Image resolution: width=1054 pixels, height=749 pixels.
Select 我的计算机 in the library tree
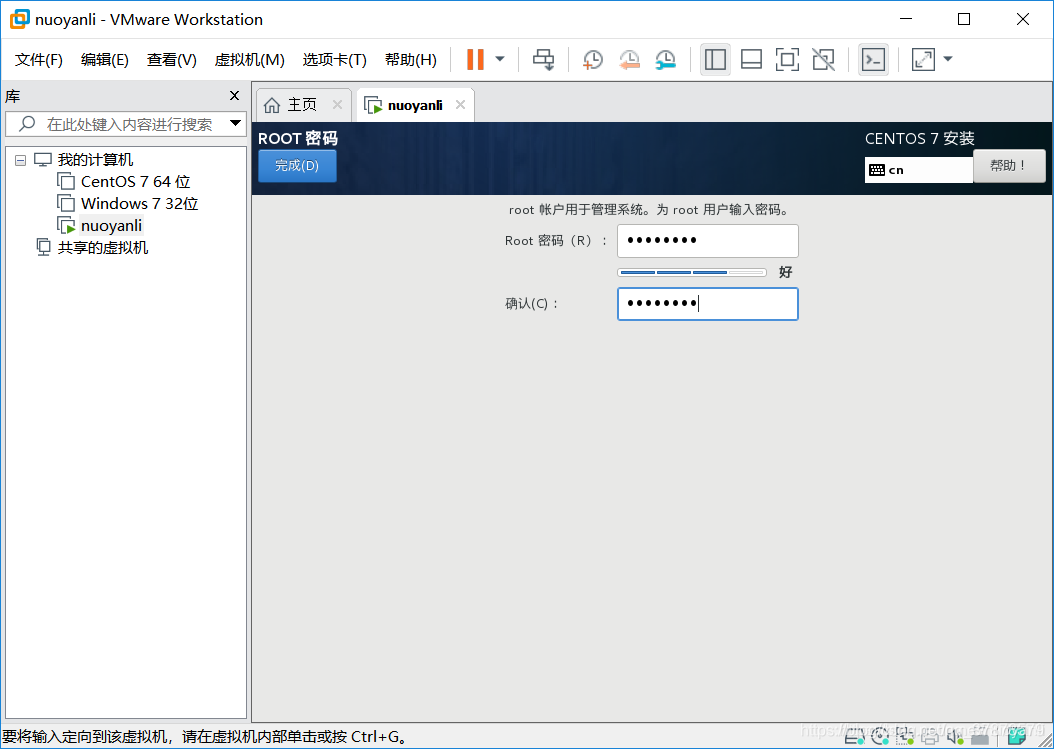95,160
